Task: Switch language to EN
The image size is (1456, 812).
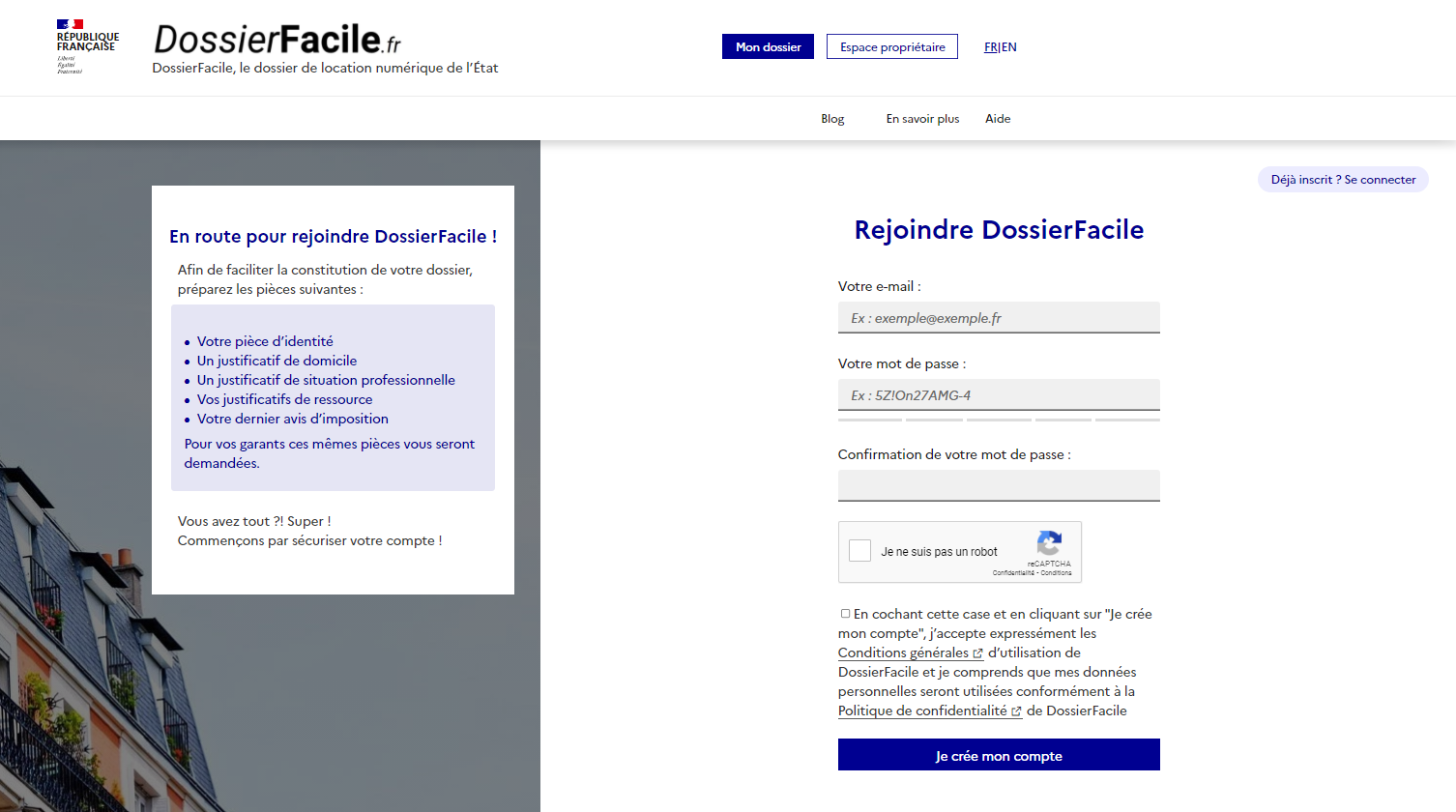Action: pyautogui.click(x=1009, y=47)
